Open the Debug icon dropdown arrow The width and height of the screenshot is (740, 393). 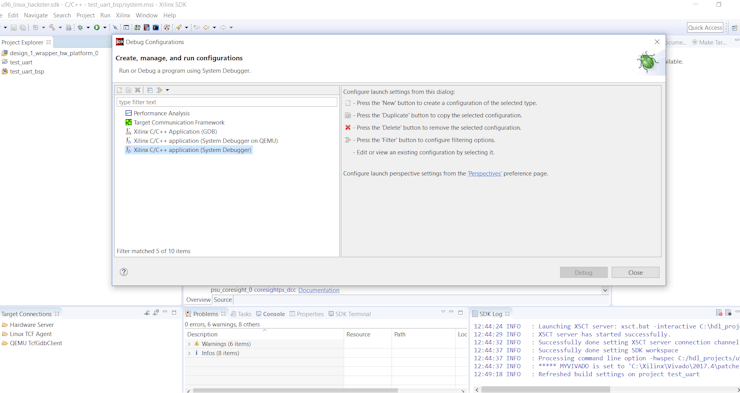[x=88, y=27]
